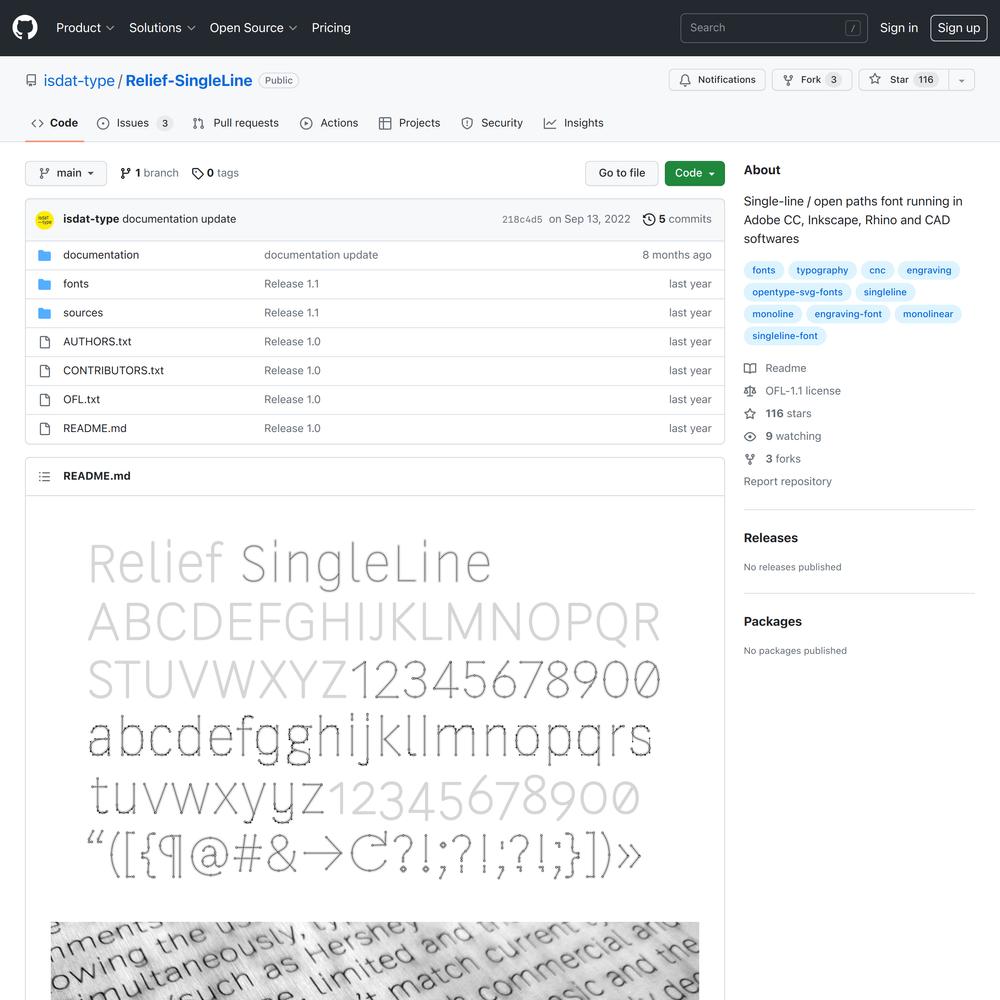Screen dimensions: 1000x1000
Task: Click the Notifications bell button
Action: [717, 80]
